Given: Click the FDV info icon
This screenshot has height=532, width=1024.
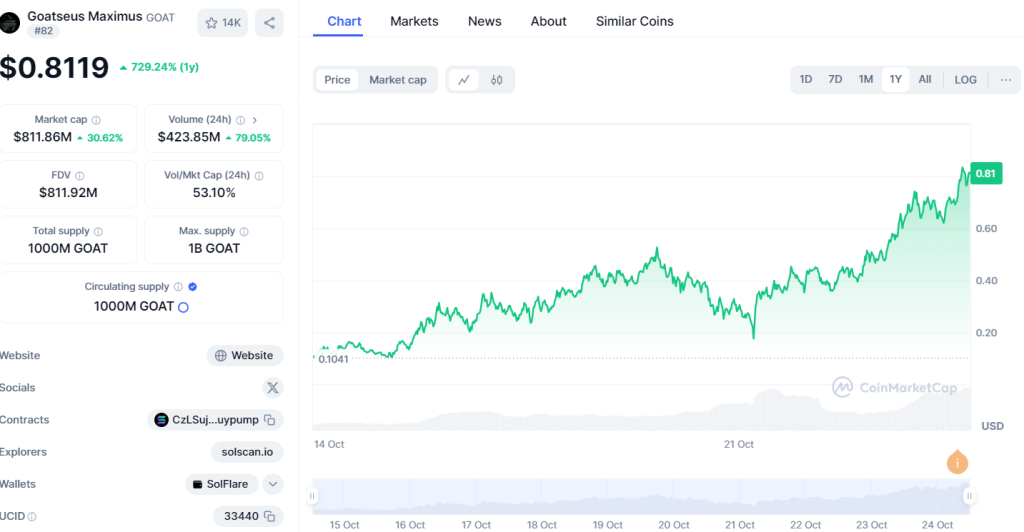Looking at the screenshot, I should pyautogui.click(x=80, y=176).
